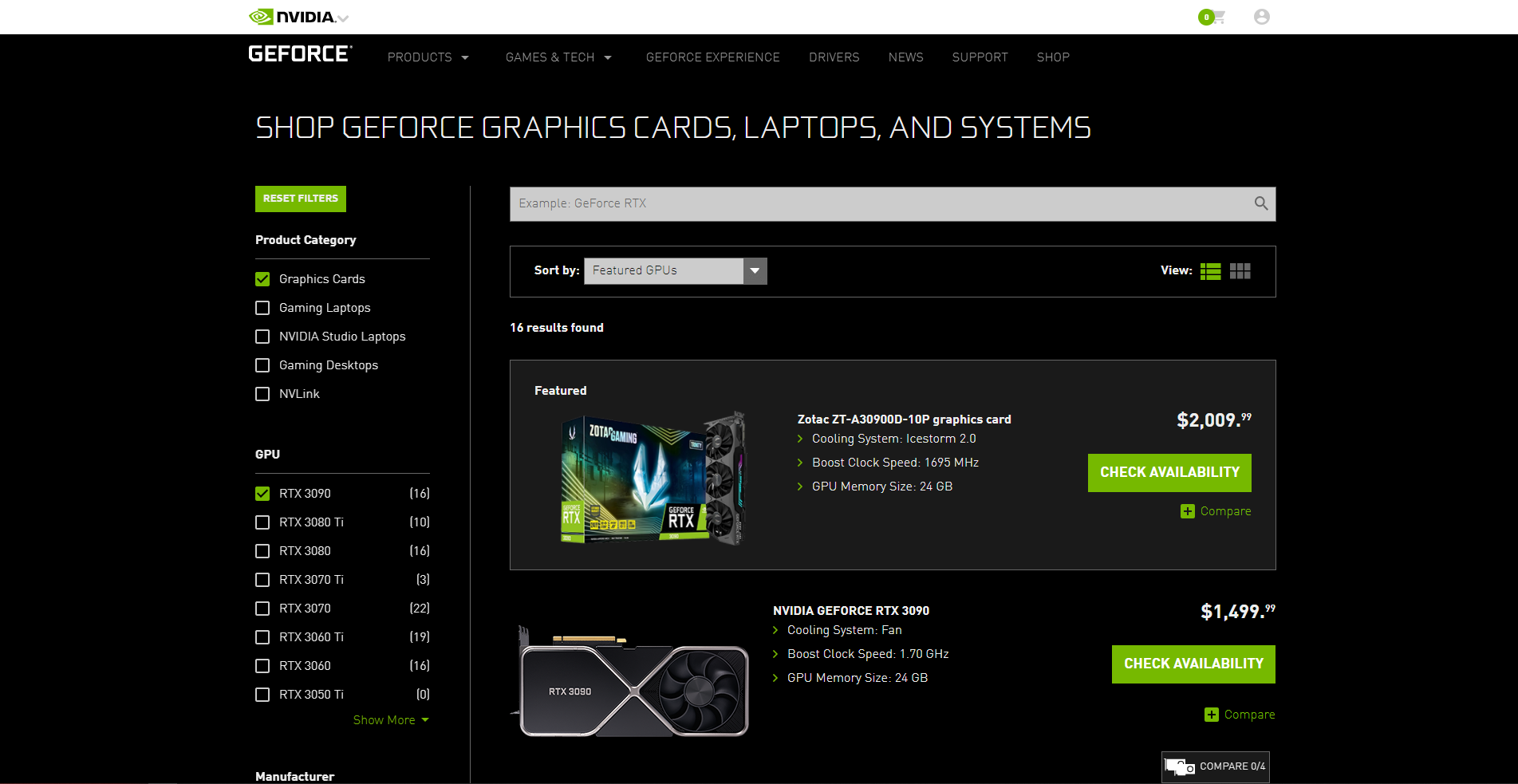Open the Products menu
This screenshot has height=784, width=1518.
click(x=428, y=57)
